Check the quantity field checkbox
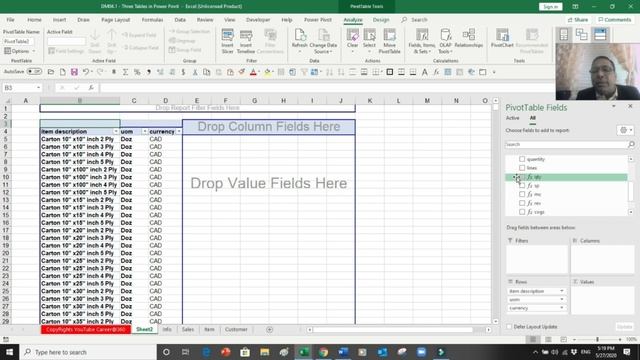This screenshot has width=640, height=360. 522,159
